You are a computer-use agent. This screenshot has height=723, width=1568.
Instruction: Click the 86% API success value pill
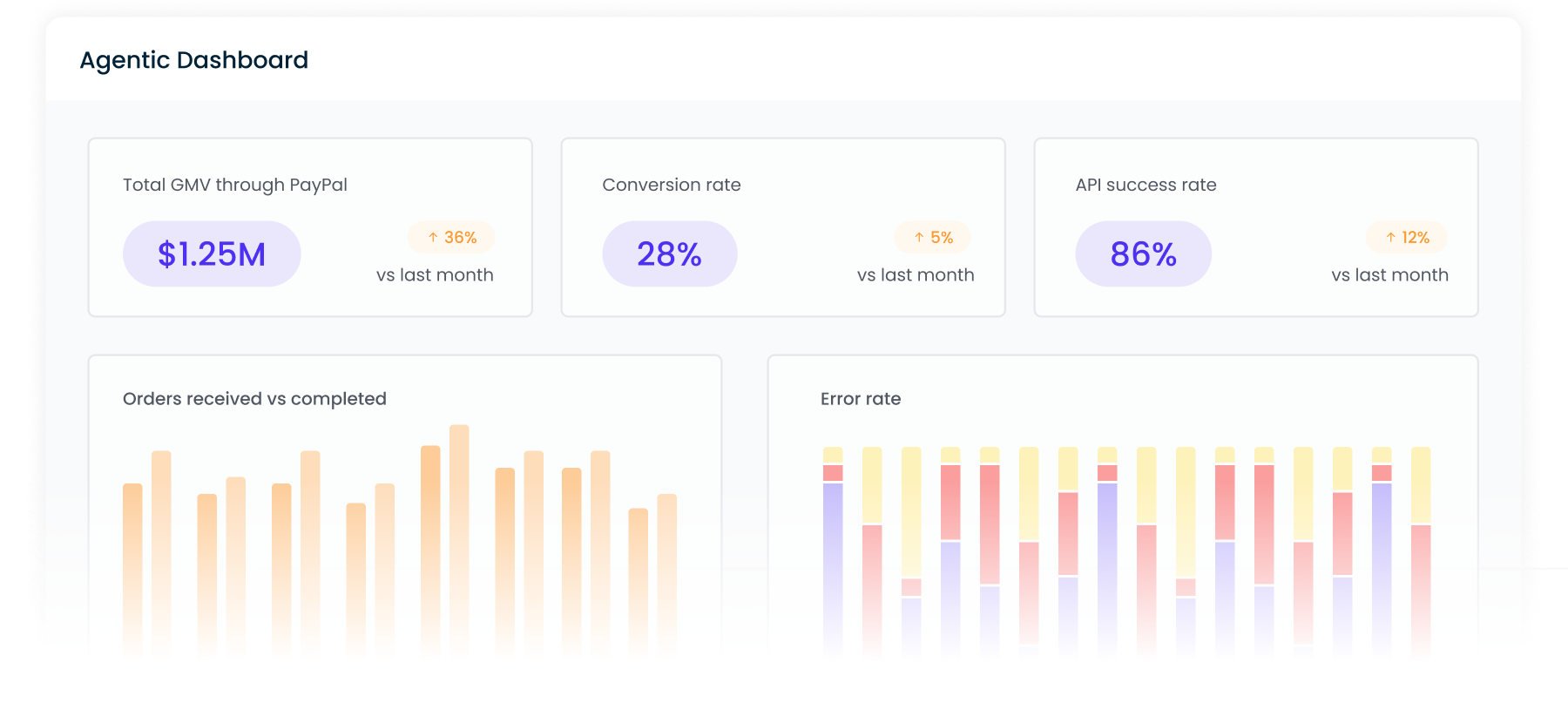click(1143, 253)
